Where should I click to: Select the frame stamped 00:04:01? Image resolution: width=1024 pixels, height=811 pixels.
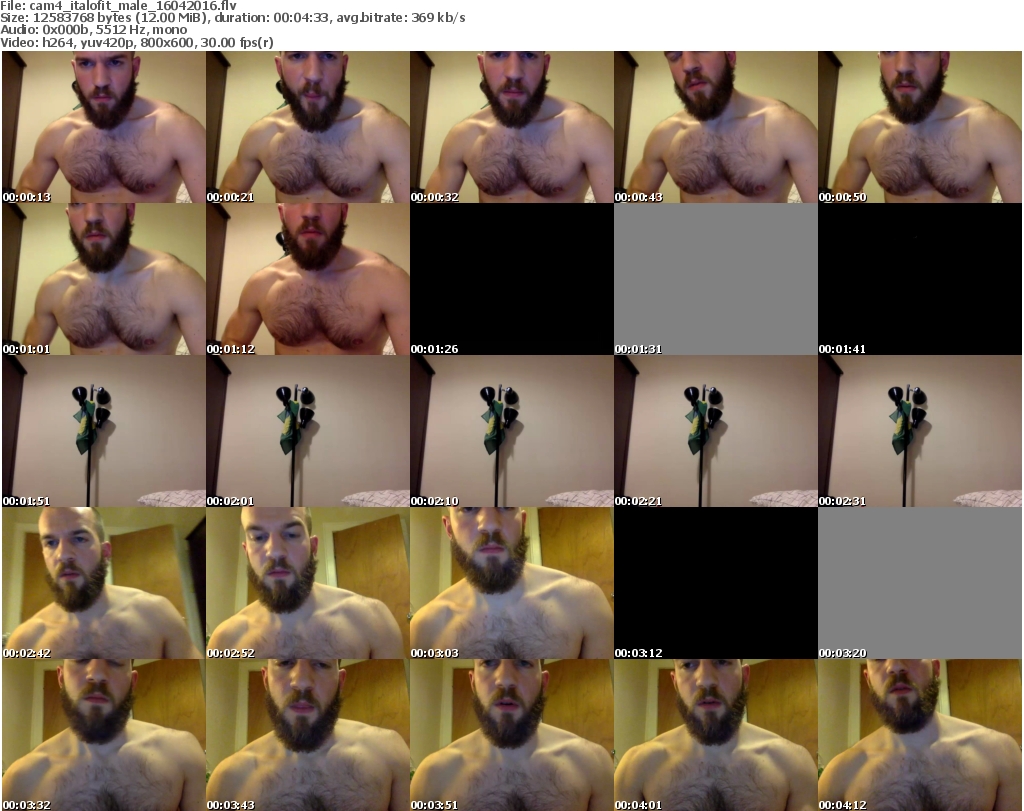pyautogui.click(x=716, y=735)
